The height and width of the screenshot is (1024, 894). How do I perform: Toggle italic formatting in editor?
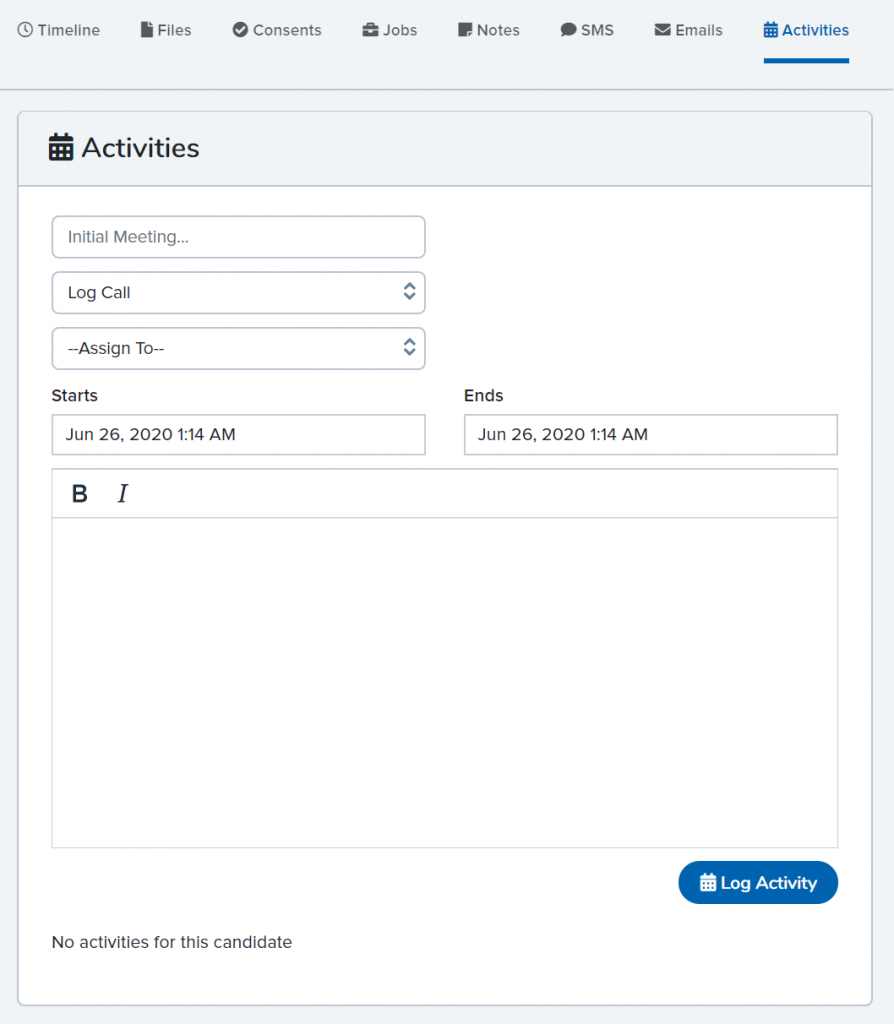click(x=123, y=494)
